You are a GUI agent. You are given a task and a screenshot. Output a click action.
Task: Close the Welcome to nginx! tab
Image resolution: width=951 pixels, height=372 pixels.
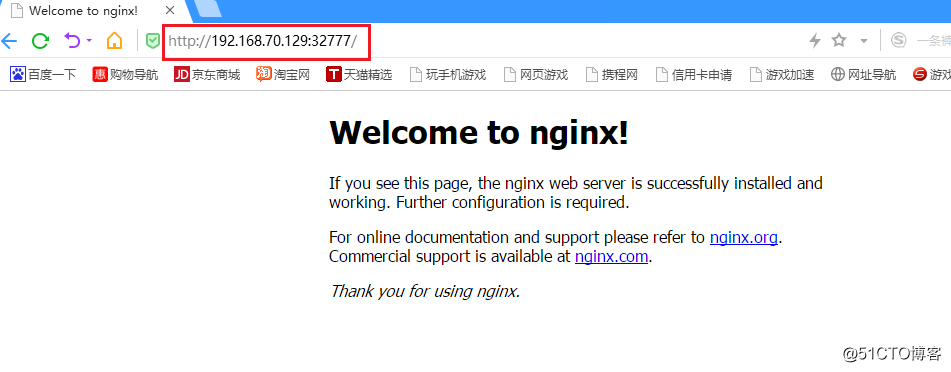[170, 10]
